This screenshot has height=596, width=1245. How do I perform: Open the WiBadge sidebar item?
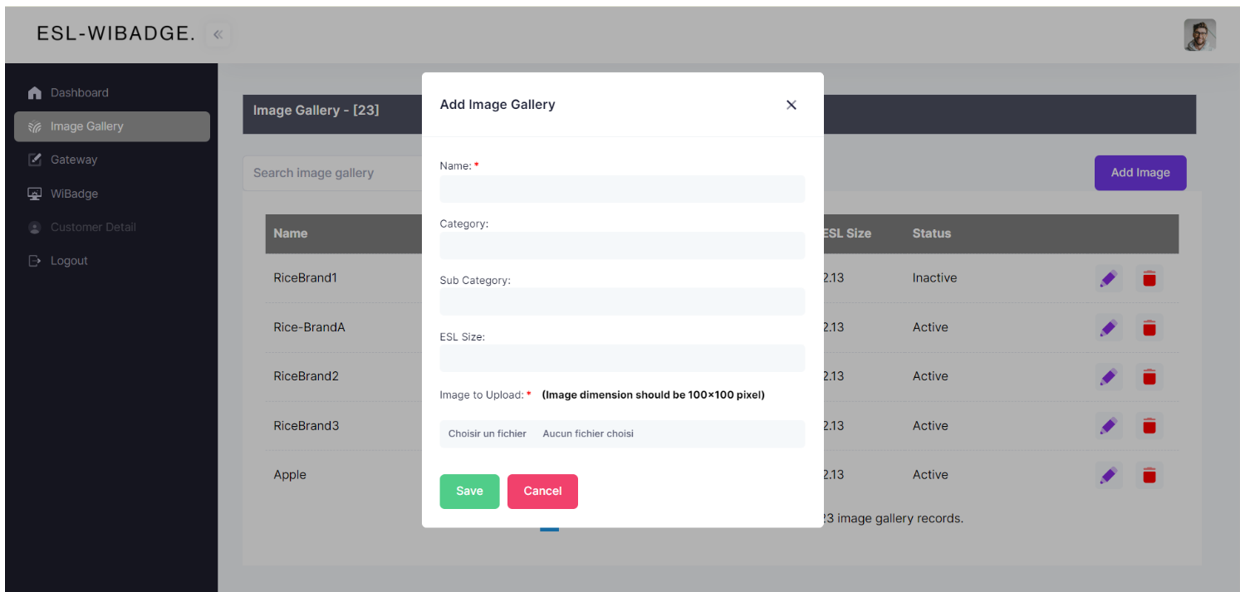tap(74, 194)
